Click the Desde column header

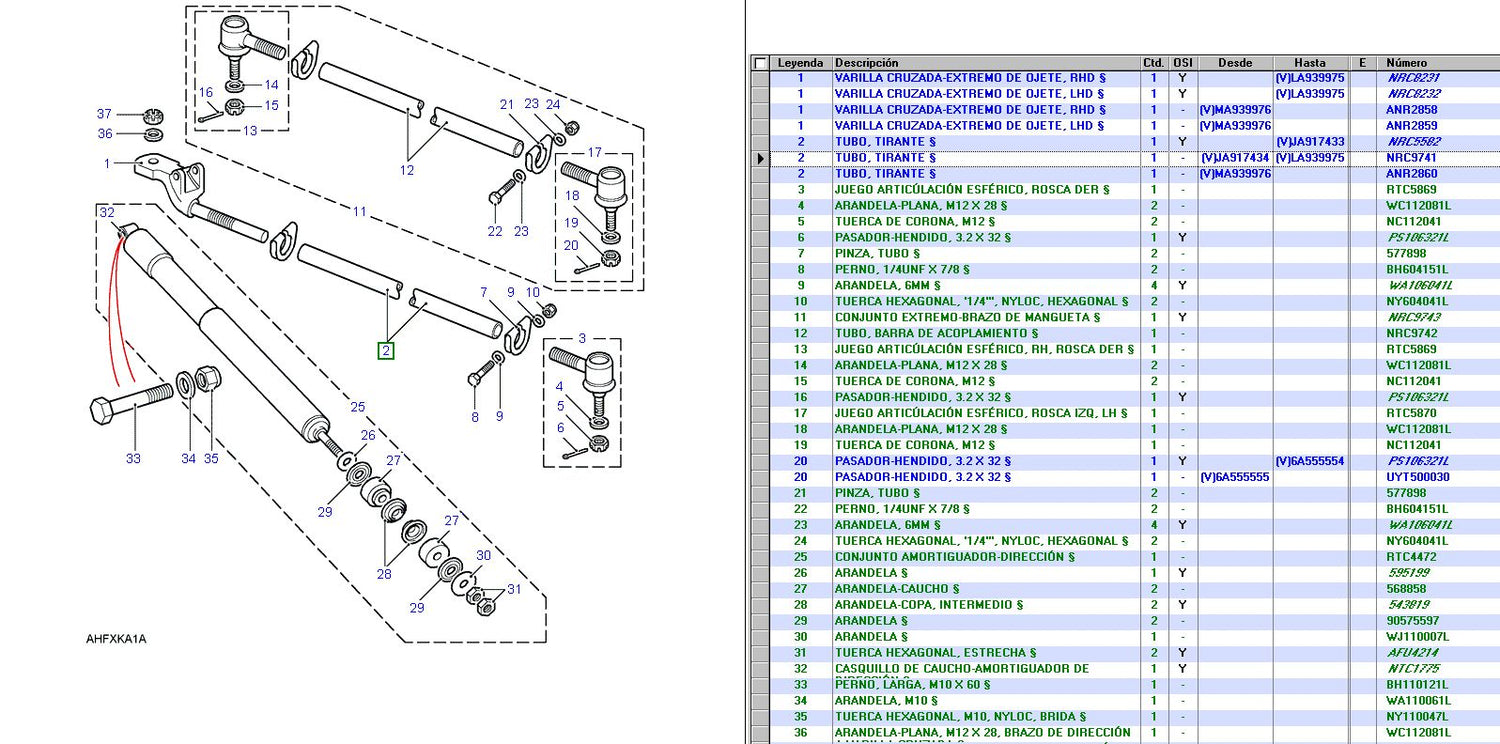coord(1235,63)
